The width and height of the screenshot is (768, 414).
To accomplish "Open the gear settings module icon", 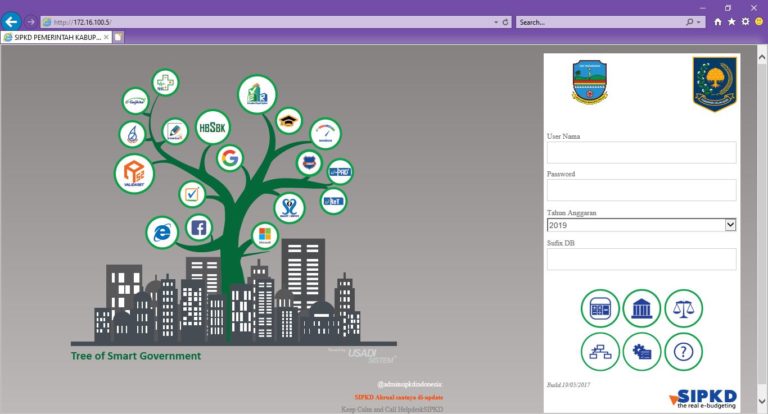I will (x=642, y=351).
